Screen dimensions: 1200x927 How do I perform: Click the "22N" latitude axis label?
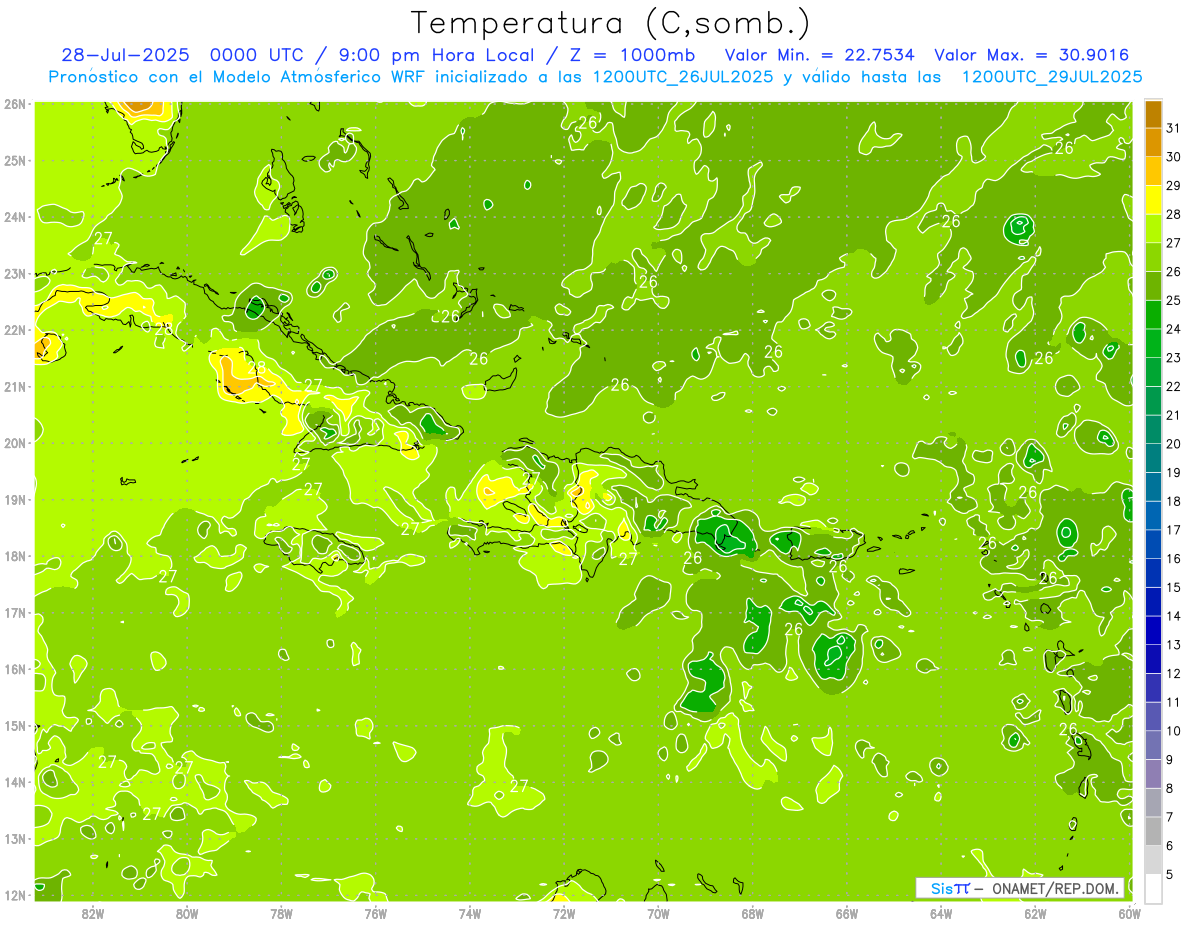pos(15,330)
